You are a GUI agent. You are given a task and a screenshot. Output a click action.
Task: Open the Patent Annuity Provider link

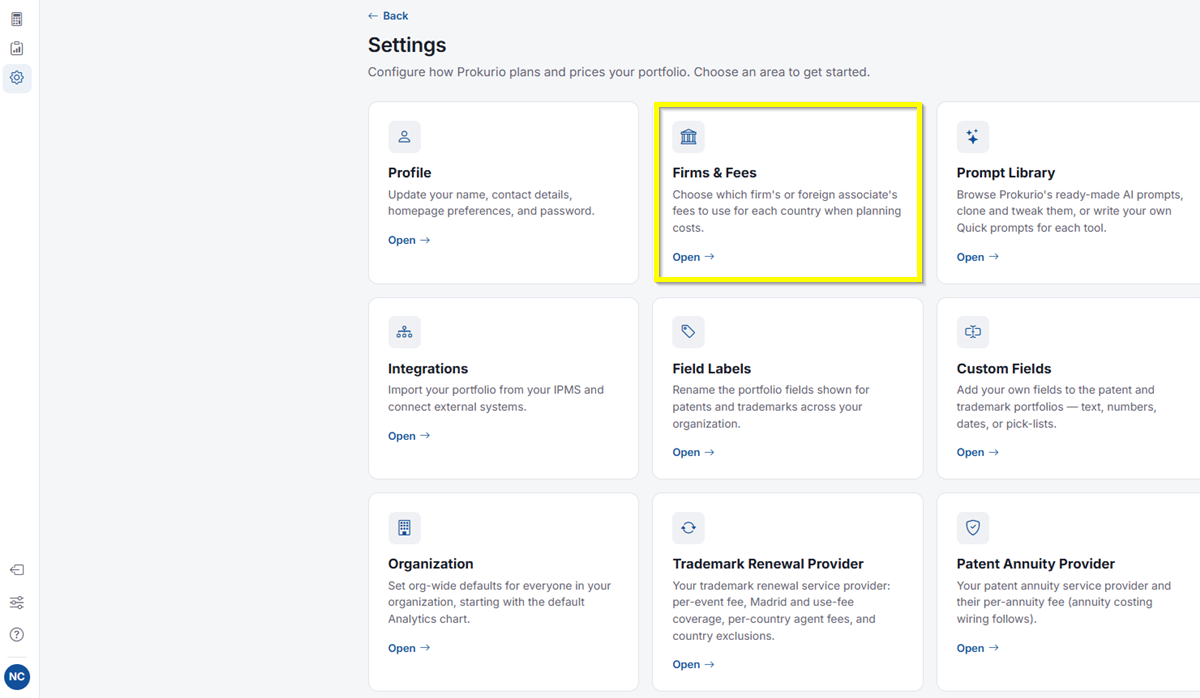pyautogui.click(x=977, y=648)
